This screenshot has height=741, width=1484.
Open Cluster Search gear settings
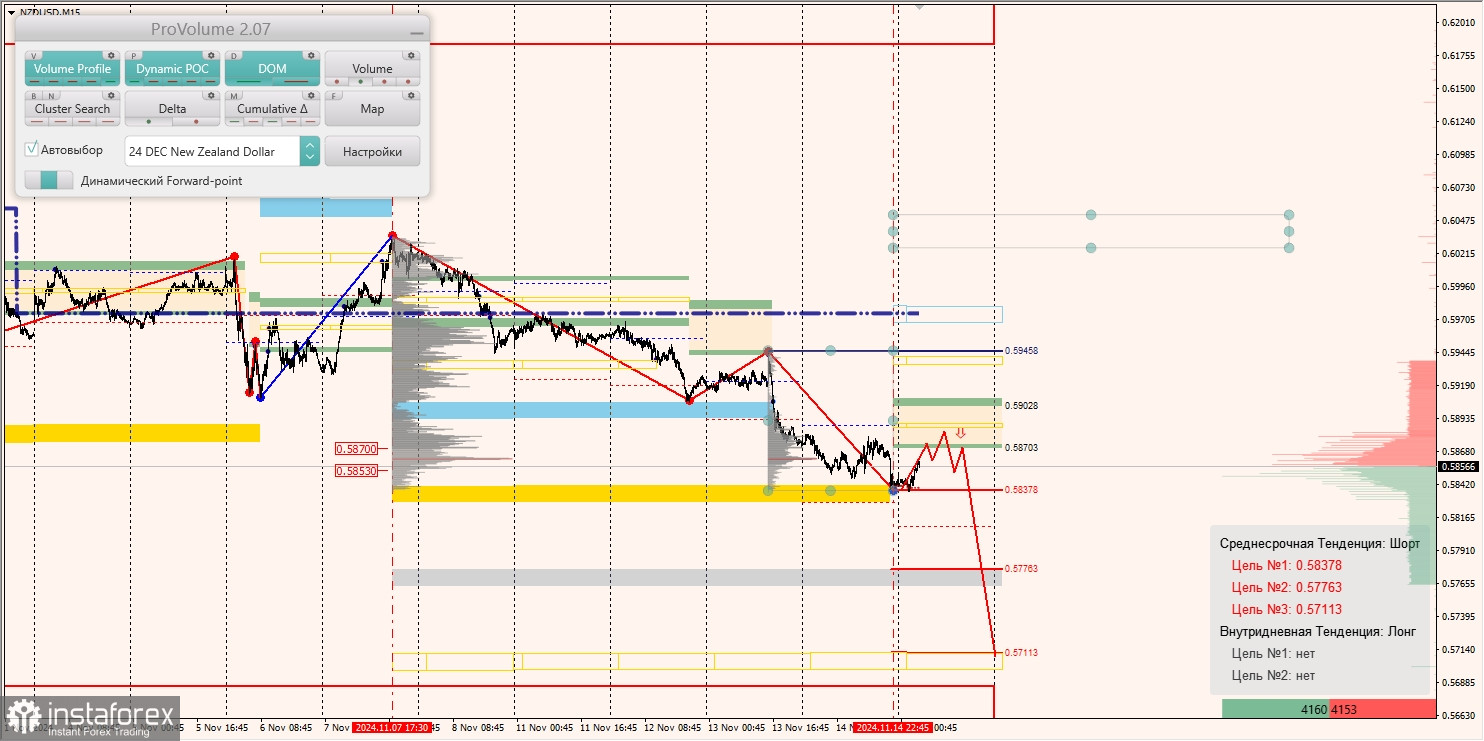click(x=111, y=95)
